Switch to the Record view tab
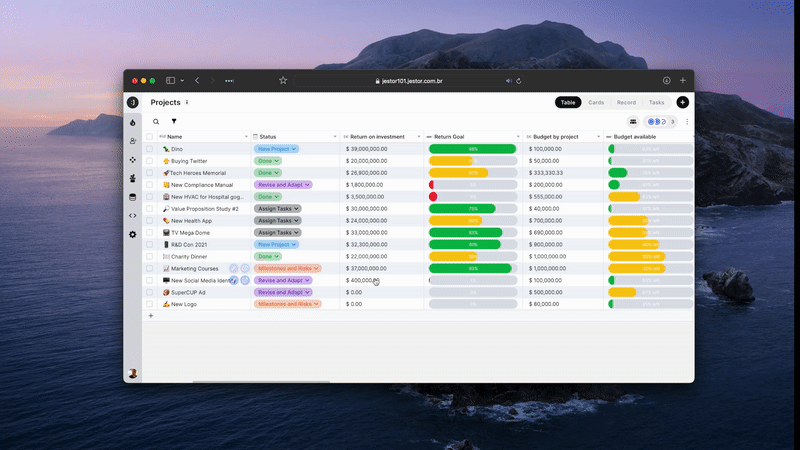This screenshot has width=800, height=450. tap(626, 103)
